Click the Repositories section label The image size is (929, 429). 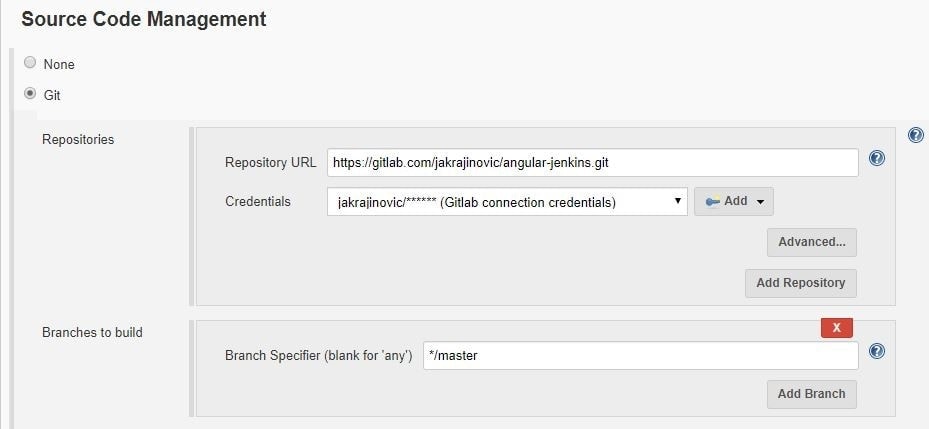tap(78, 140)
